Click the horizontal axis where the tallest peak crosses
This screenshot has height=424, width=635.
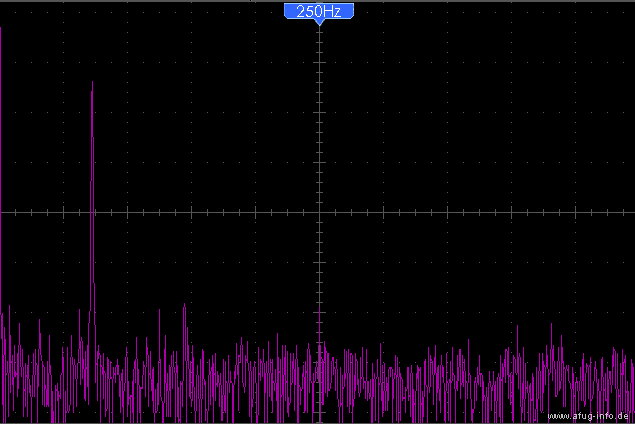(x=92, y=212)
